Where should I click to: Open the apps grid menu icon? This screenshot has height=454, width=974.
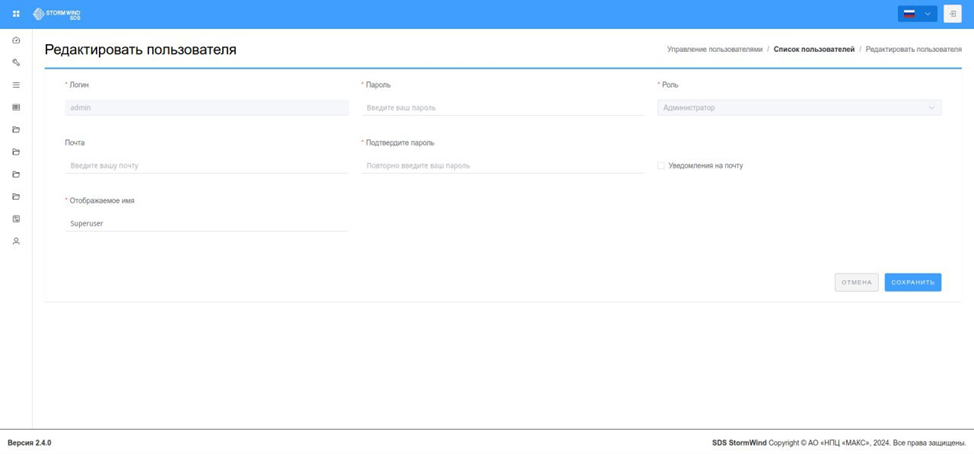click(16, 14)
